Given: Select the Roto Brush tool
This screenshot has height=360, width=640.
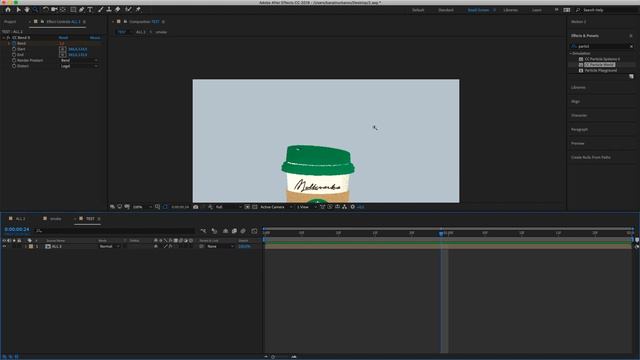Looking at the screenshot, I should pyautogui.click(x=129, y=9).
